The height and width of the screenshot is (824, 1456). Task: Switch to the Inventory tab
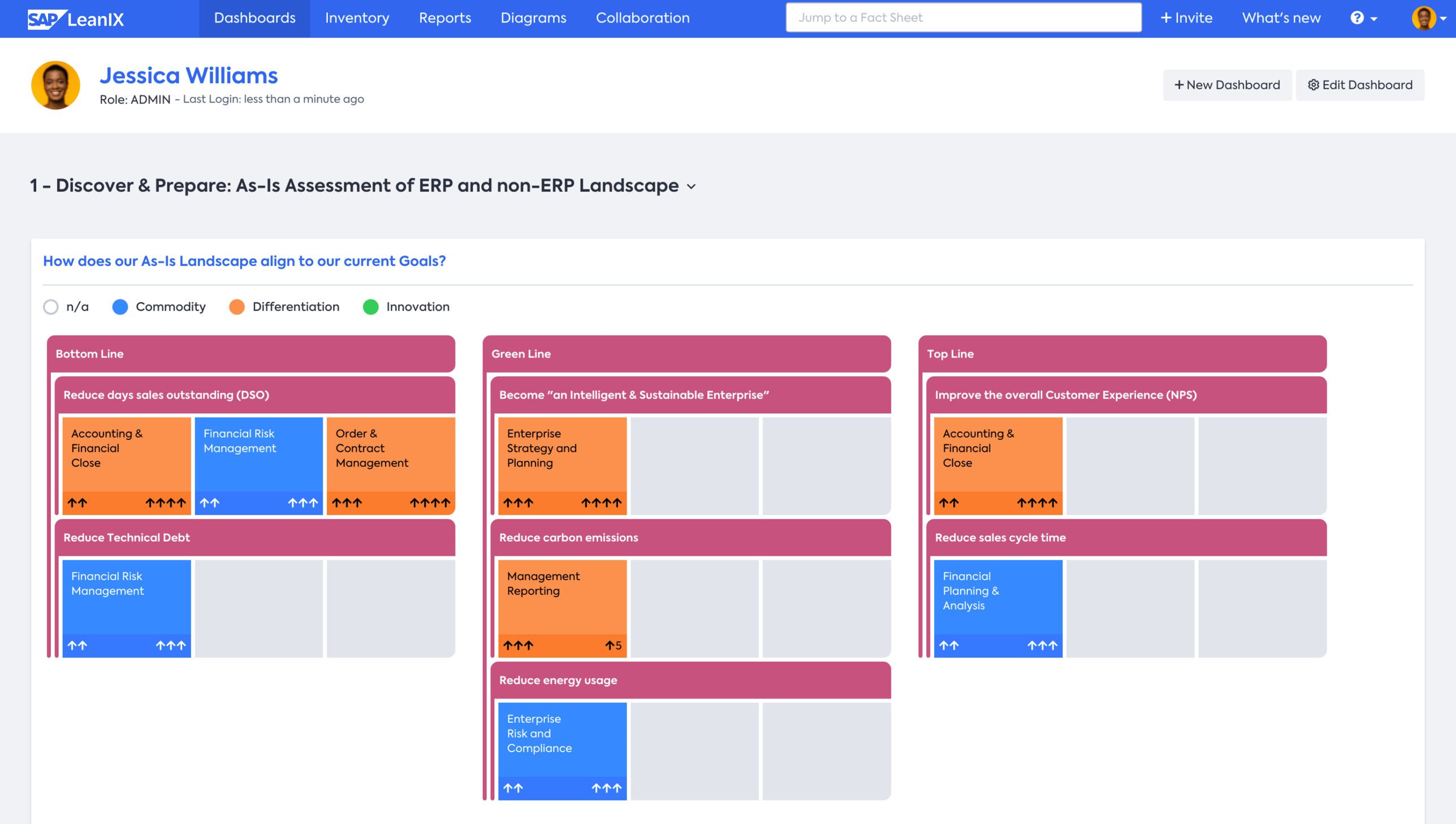point(356,18)
